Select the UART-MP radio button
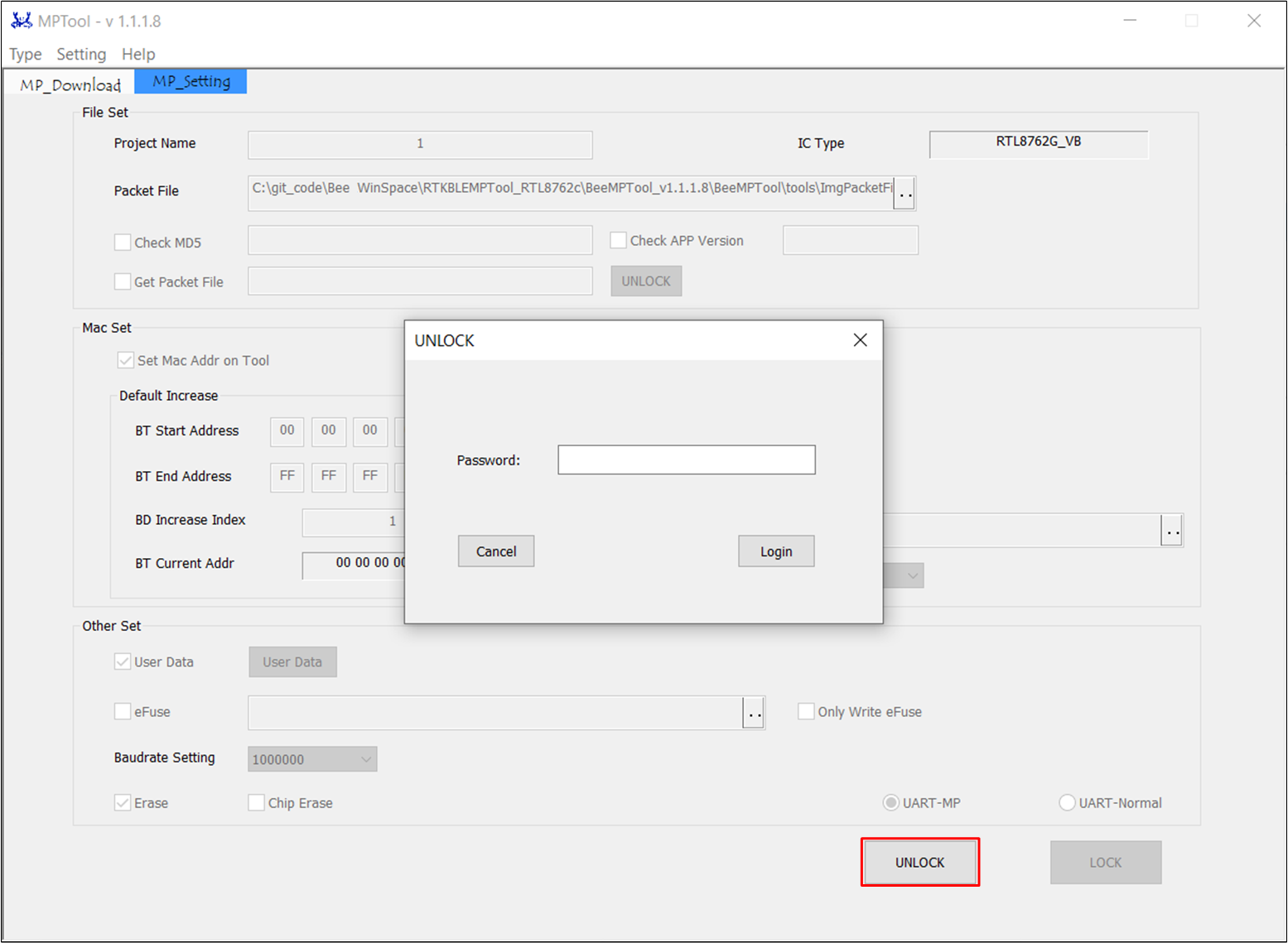 pyautogui.click(x=890, y=803)
